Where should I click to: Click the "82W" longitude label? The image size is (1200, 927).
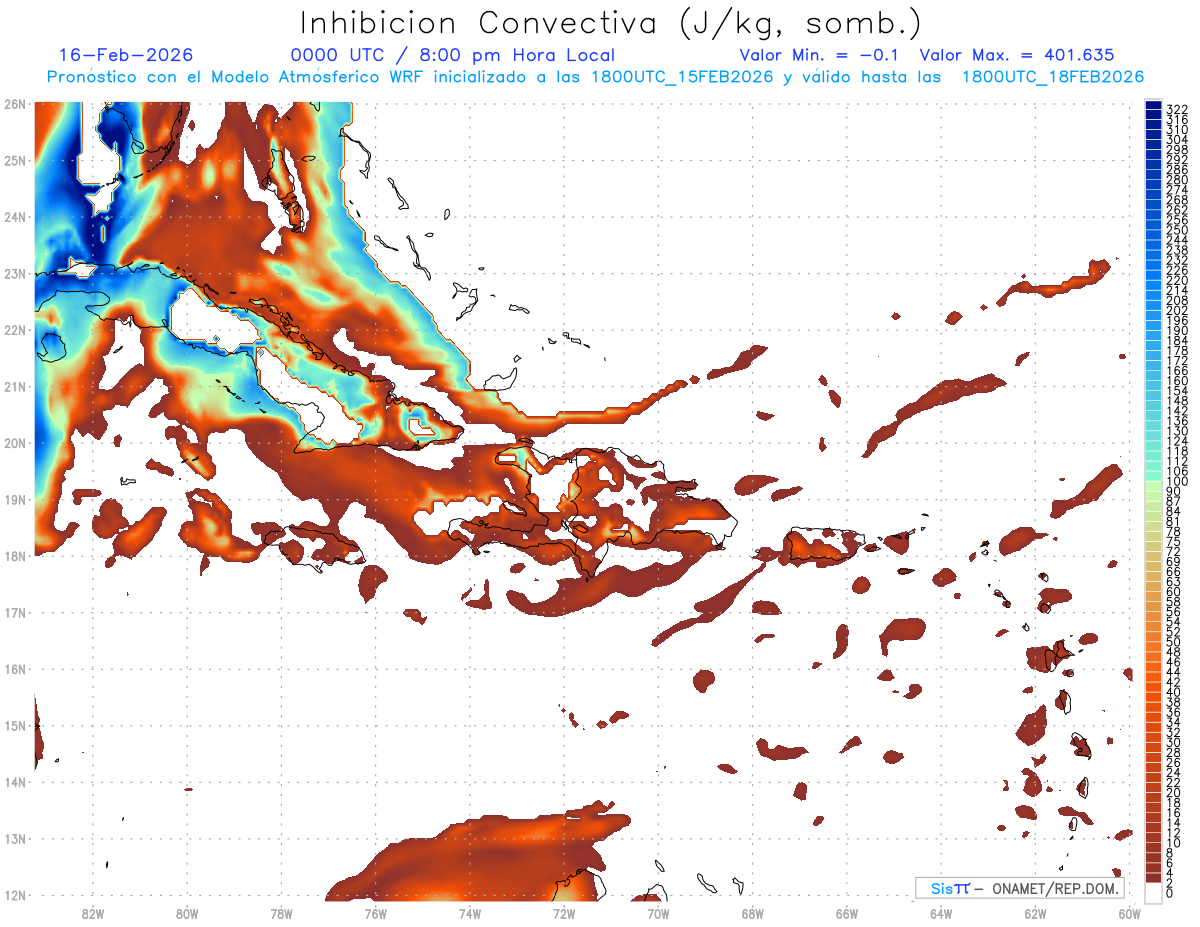click(x=93, y=913)
